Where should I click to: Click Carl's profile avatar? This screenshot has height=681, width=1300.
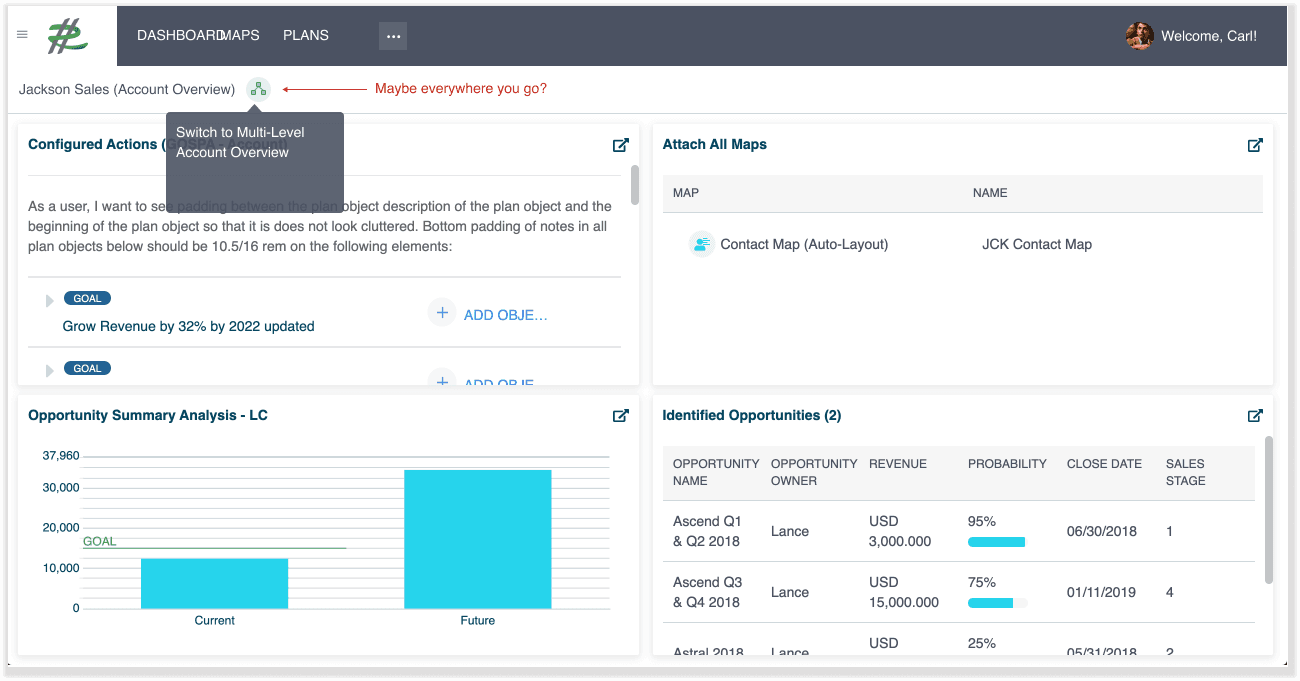1139,36
